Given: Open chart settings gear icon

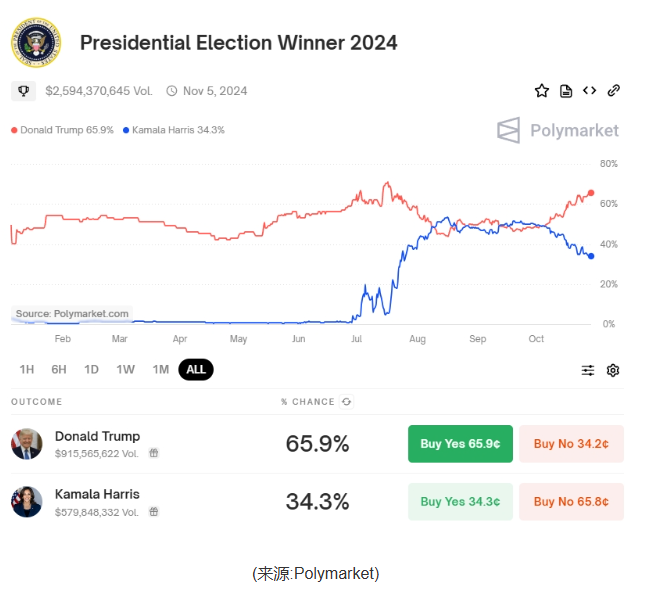Looking at the screenshot, I should click(613, 370).
